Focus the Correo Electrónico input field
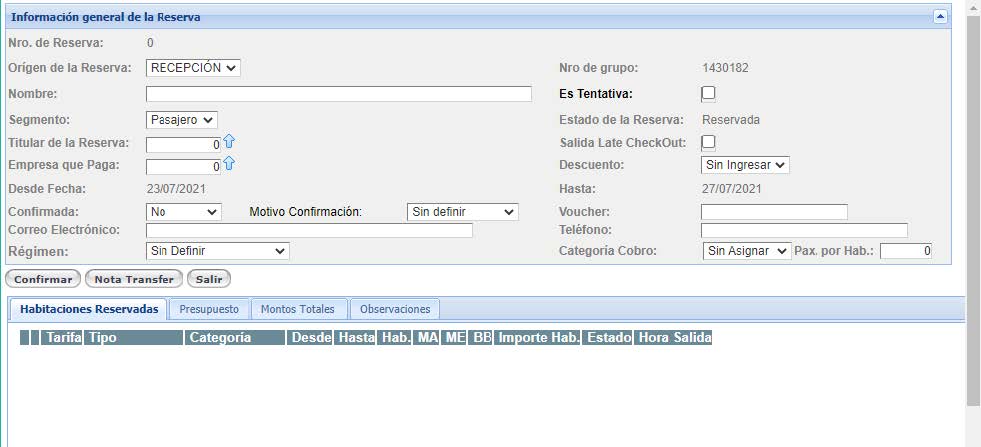 point(309,230)
